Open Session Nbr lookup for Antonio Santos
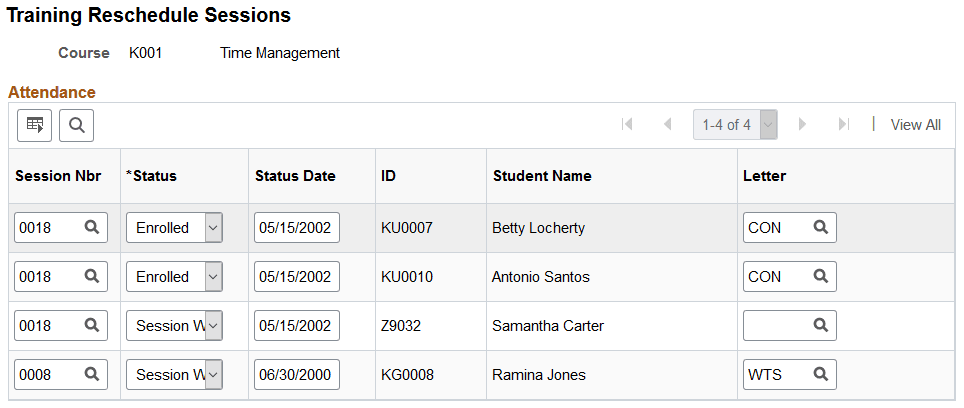The height and width of the screenshot is (408, 964). pos(92,277)
